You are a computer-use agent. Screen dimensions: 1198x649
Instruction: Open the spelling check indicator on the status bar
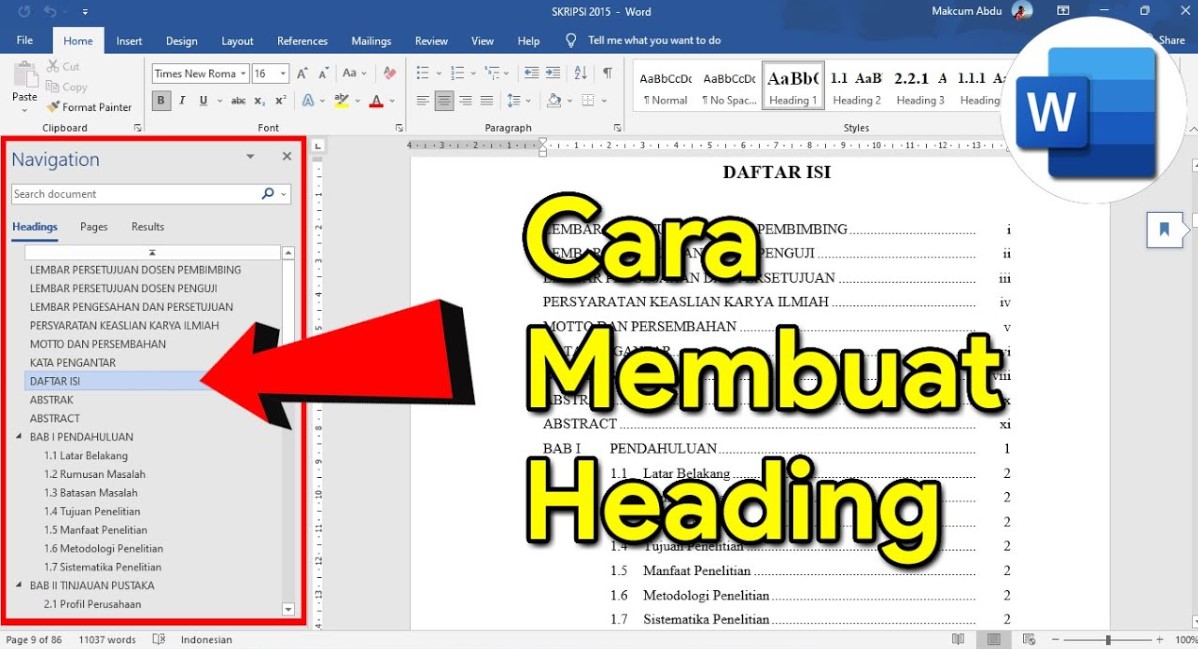click(x=159, y=639)
